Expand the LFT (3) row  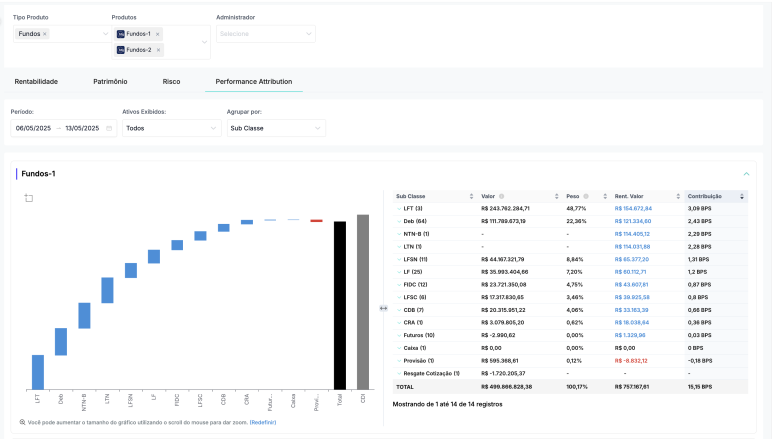point(399,209)
